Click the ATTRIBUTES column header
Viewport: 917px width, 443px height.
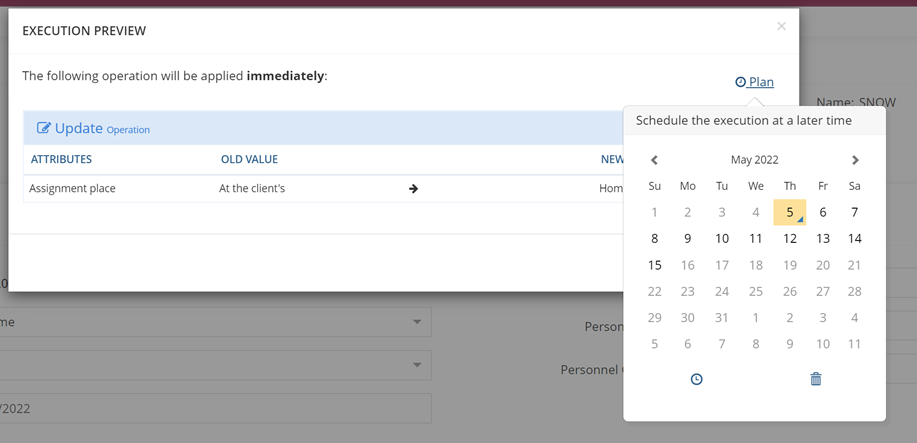[62, 159]
